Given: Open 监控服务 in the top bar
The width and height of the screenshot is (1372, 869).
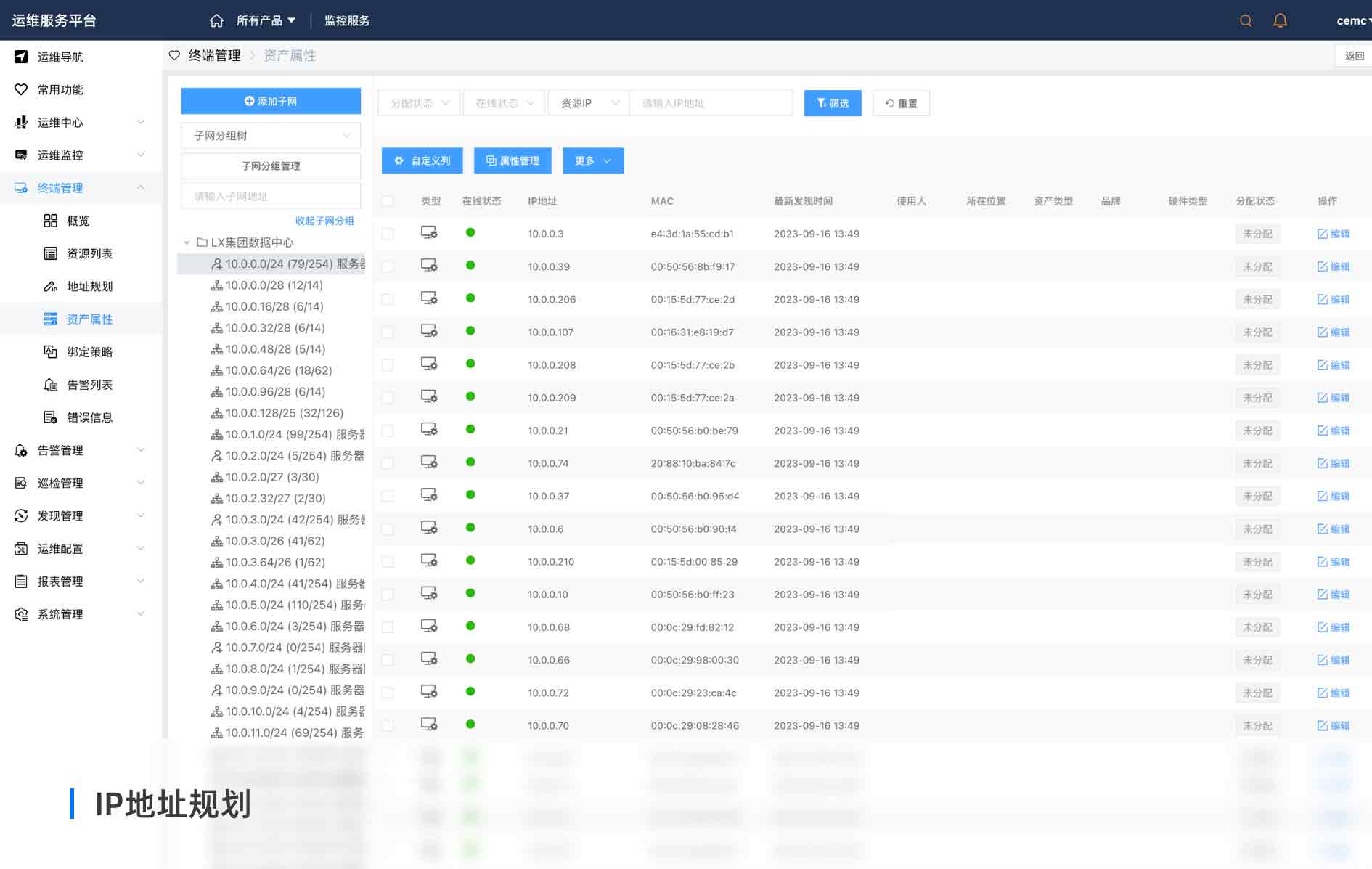Looking at the screenshot, I should (347, 20).
